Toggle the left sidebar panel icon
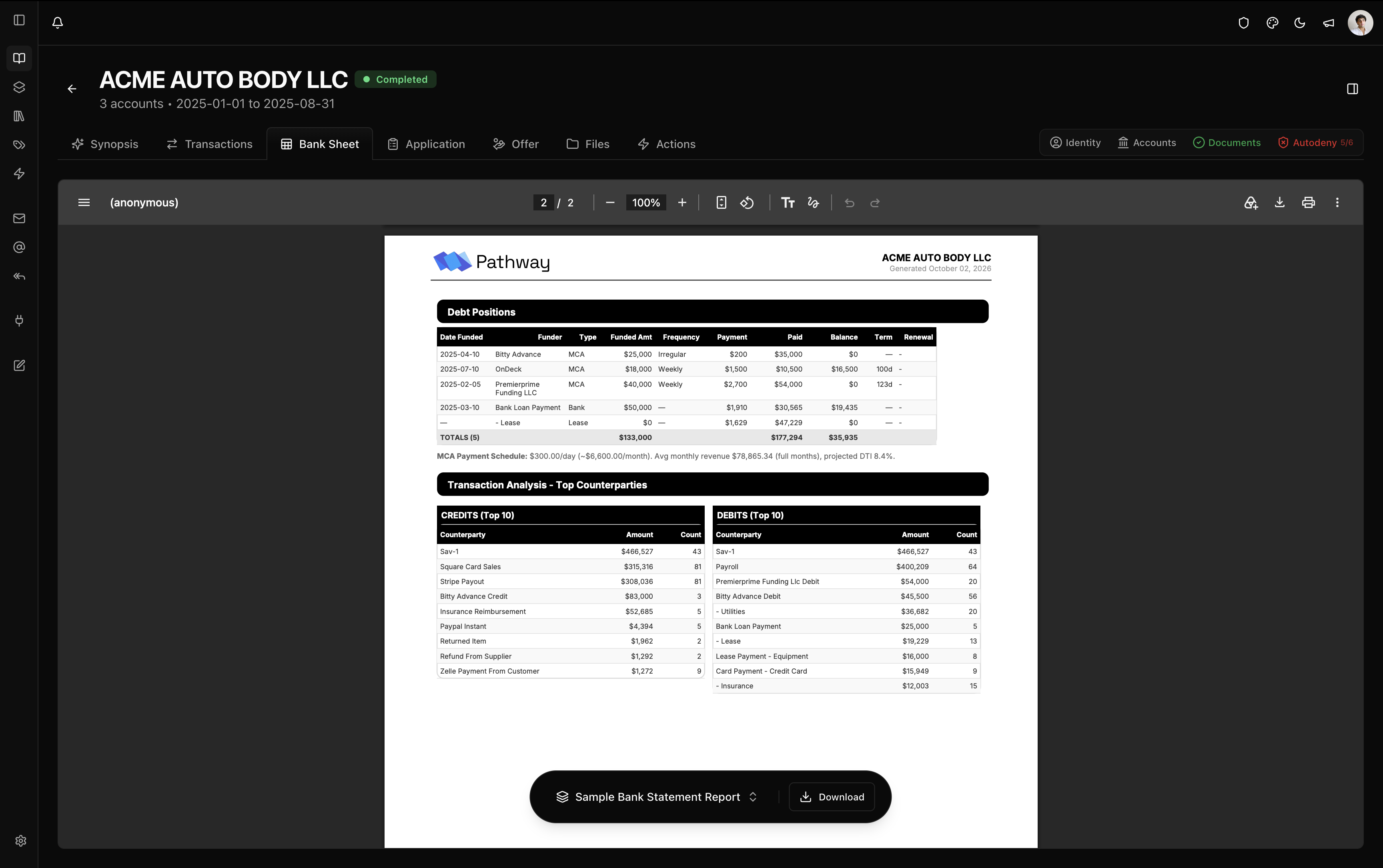The width and height of the screenshot is (1383, 868). [19, 20]
